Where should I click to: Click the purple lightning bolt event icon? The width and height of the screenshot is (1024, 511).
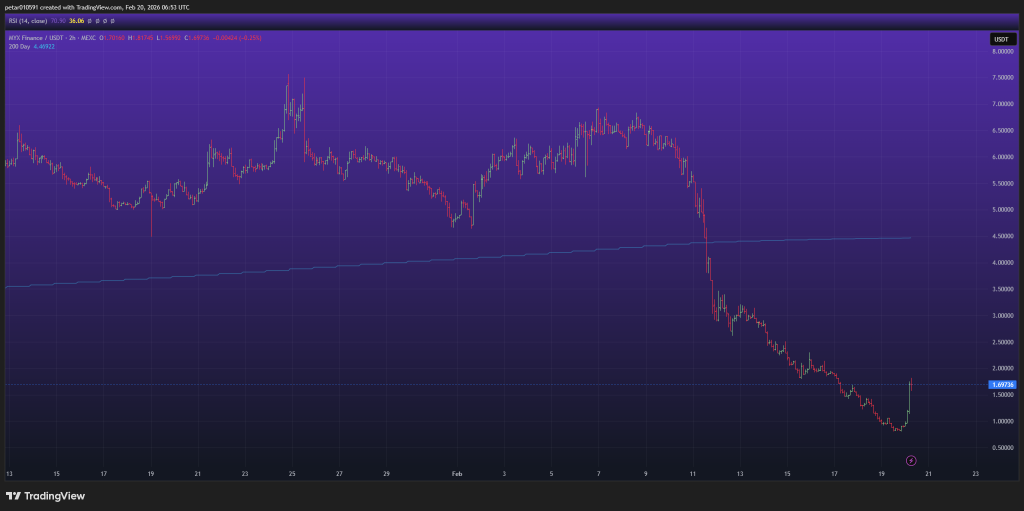(x=910, y=460)
